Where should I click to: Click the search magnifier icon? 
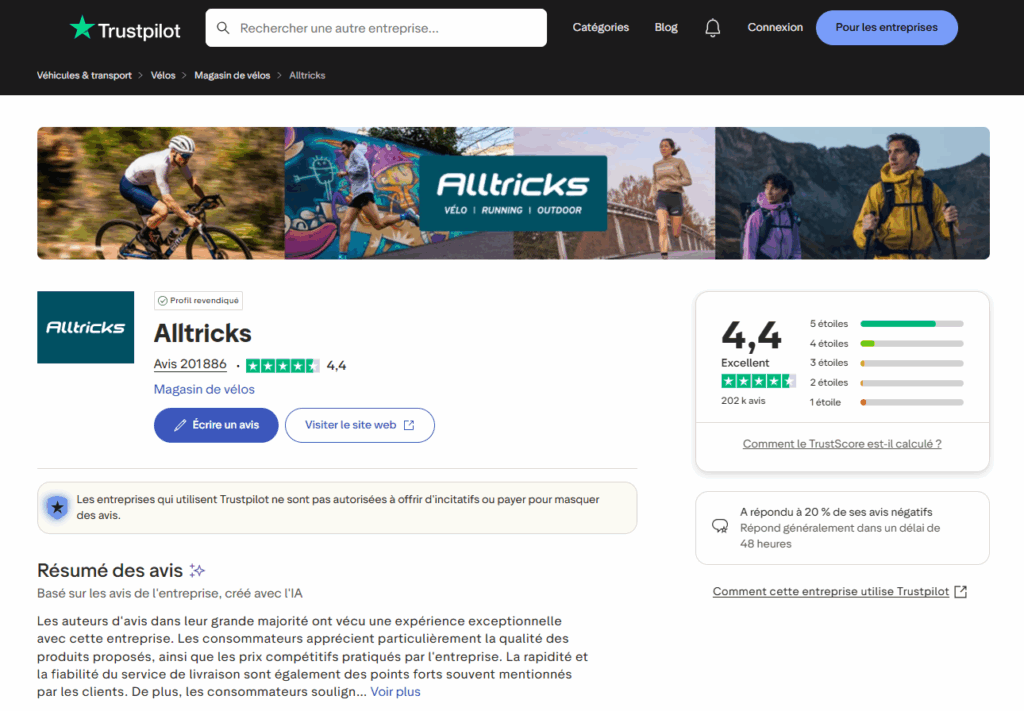click(223, 28)
